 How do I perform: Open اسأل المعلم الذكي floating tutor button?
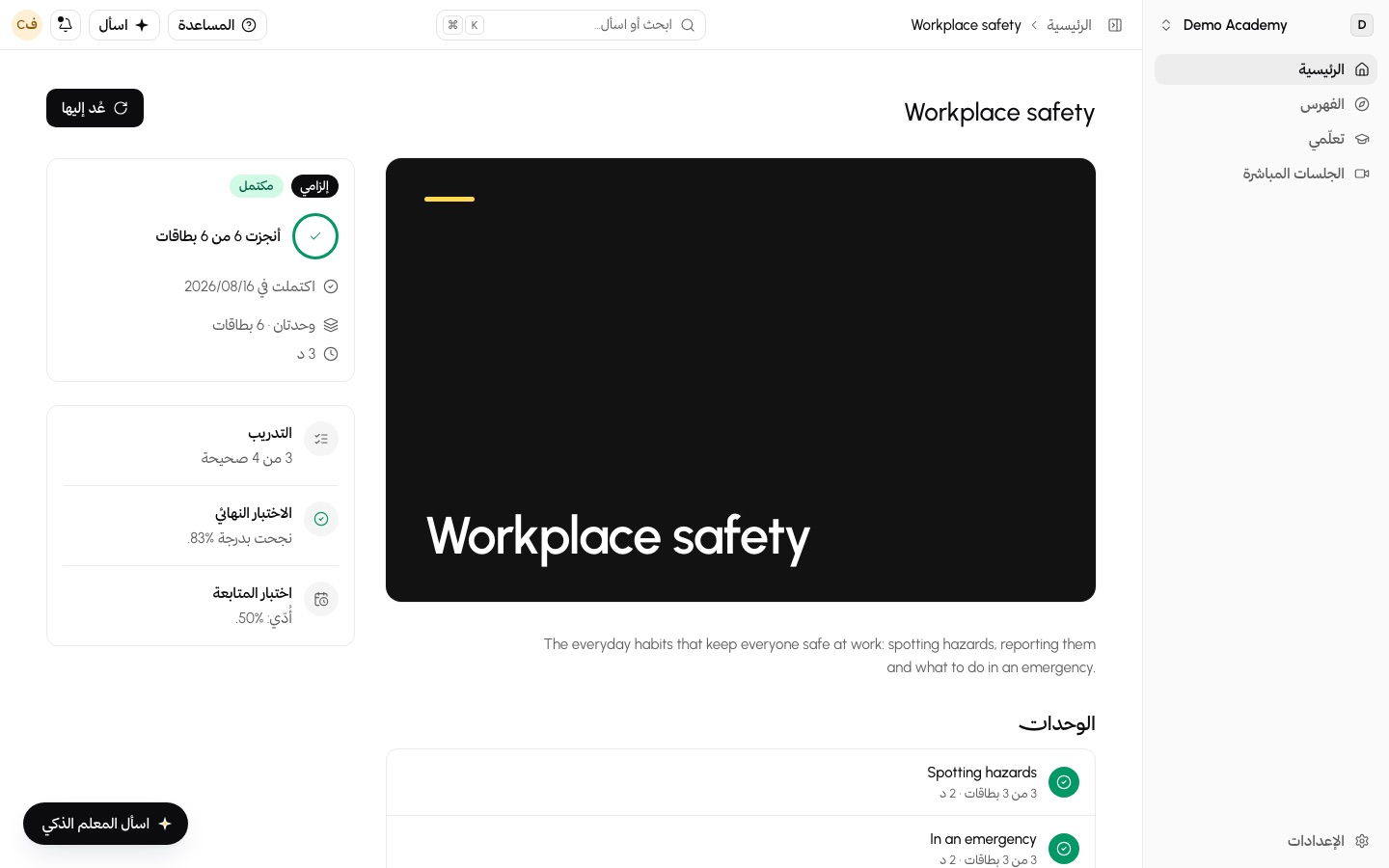coord(105,824)
